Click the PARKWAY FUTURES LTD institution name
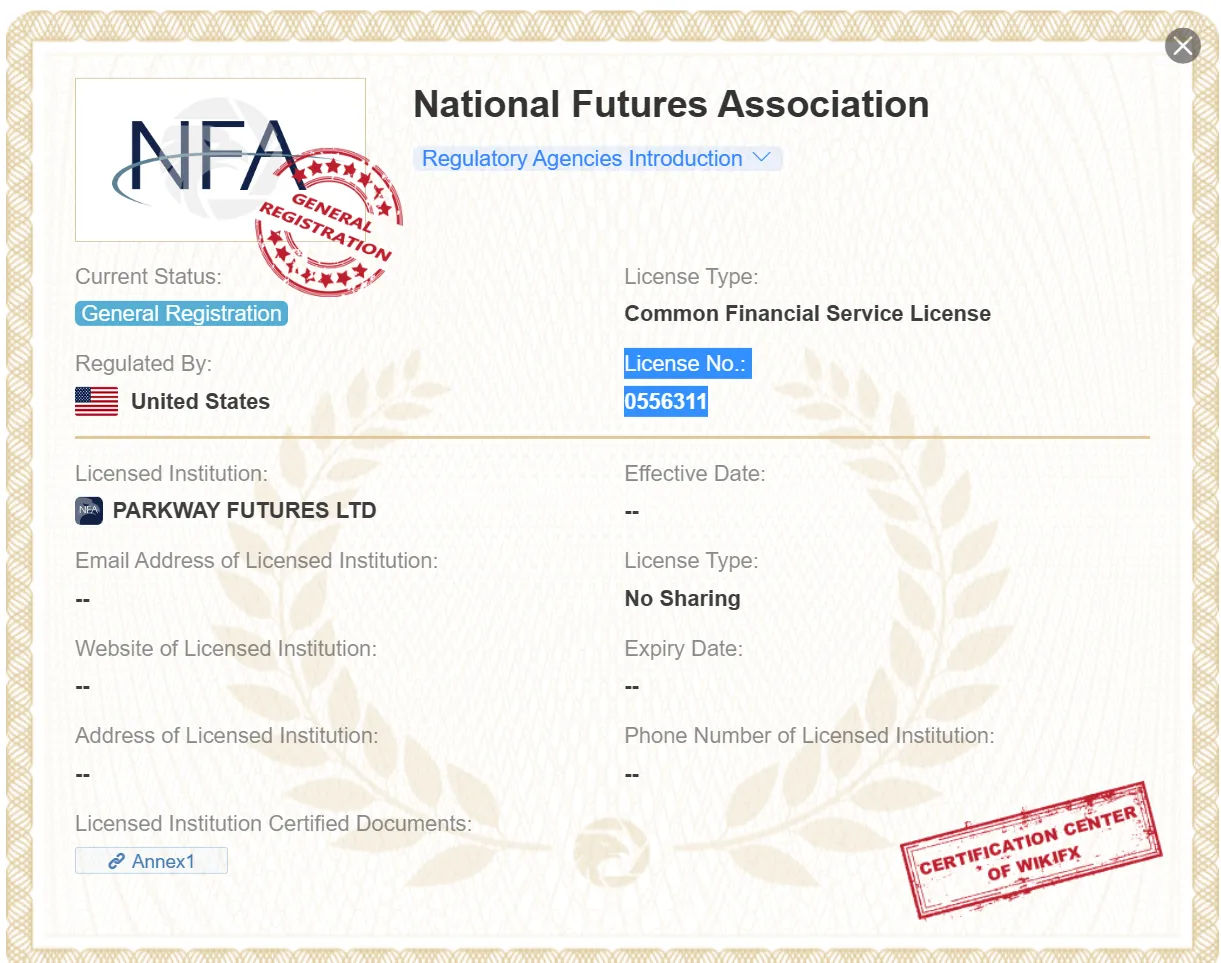 245,511
